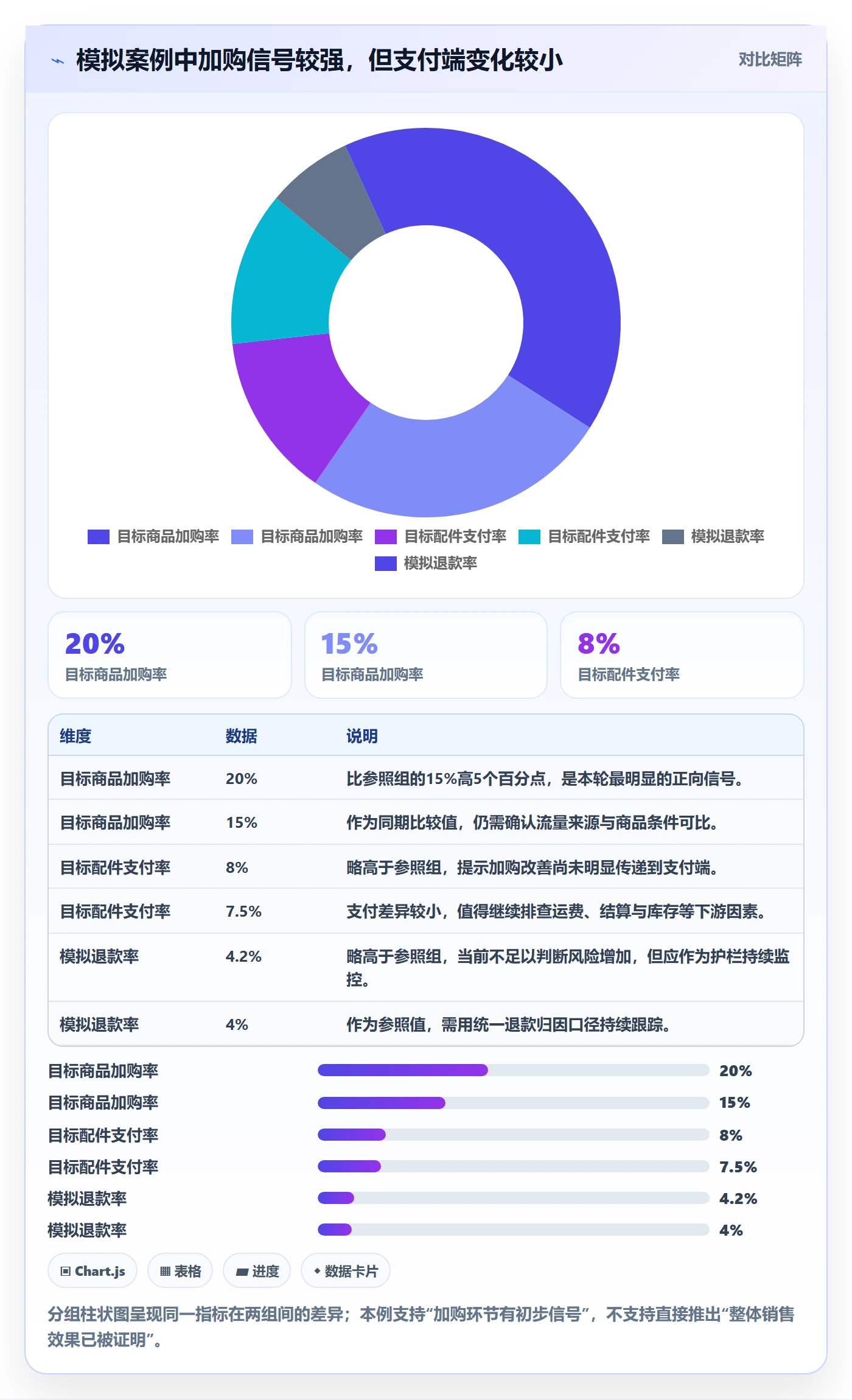
Task: Open the 15% 目标商品加购率 stat card
Action: [x=426, y=655]
